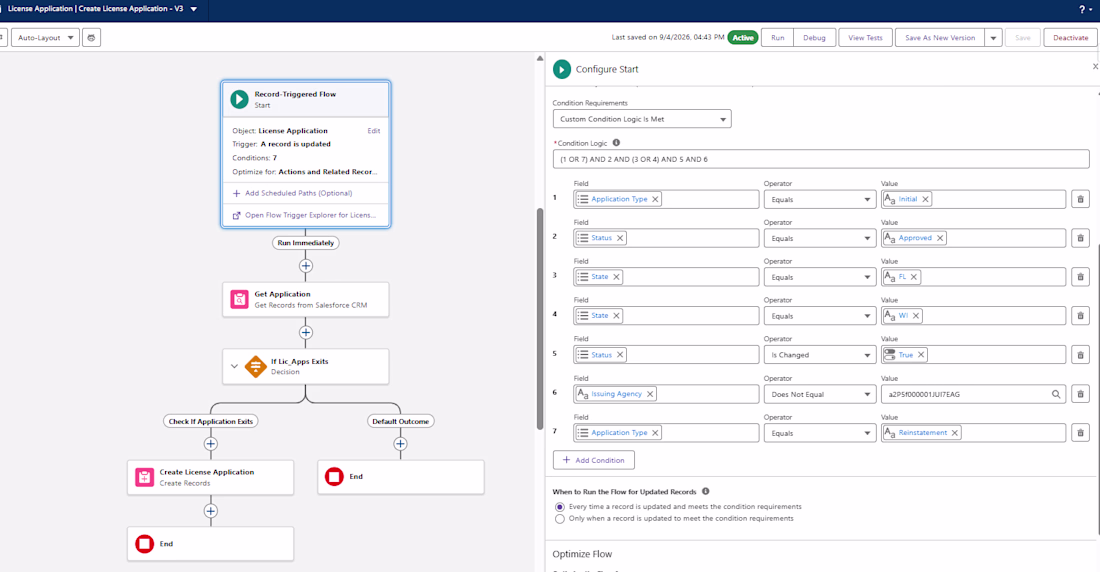Image resolution: width=1100 pixels, height=572 pixels.
Task: Click the Issuing Agency value input field
Action: [973, 394]
